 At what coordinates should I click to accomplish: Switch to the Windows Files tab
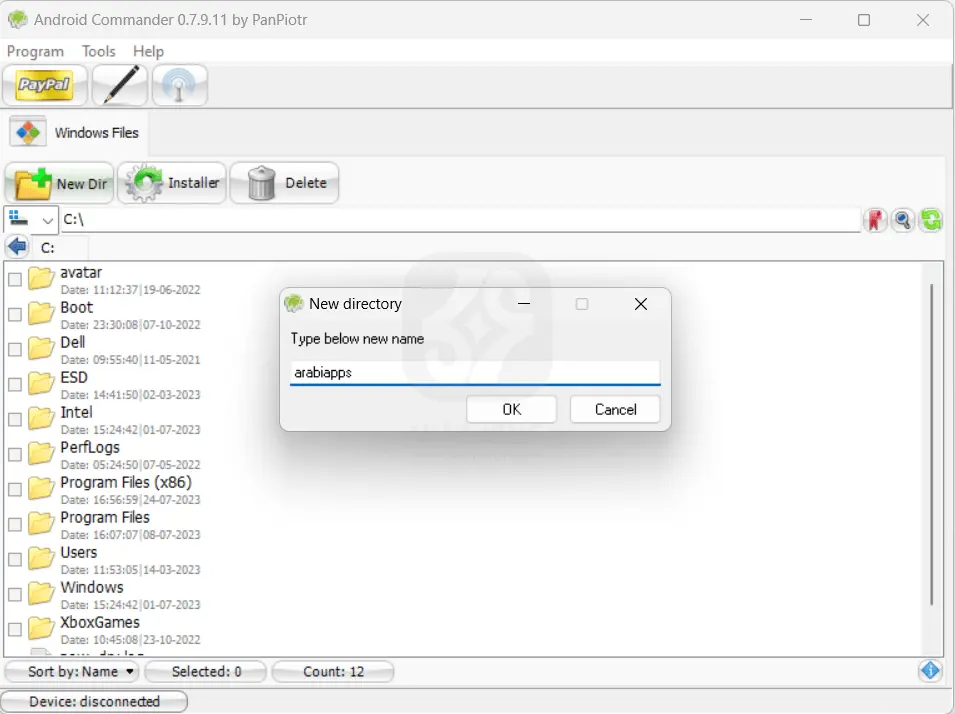pos(76,131)
